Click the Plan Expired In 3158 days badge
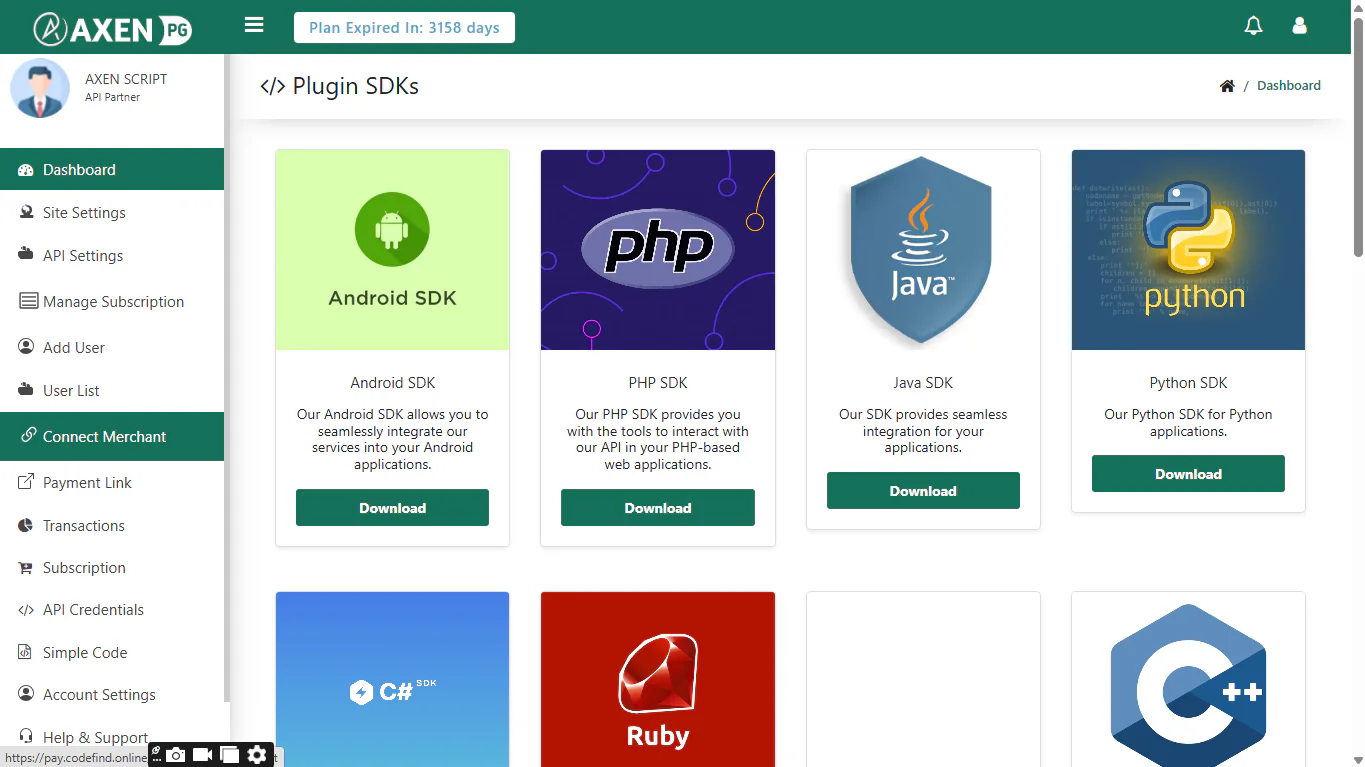 coord(404,27)
